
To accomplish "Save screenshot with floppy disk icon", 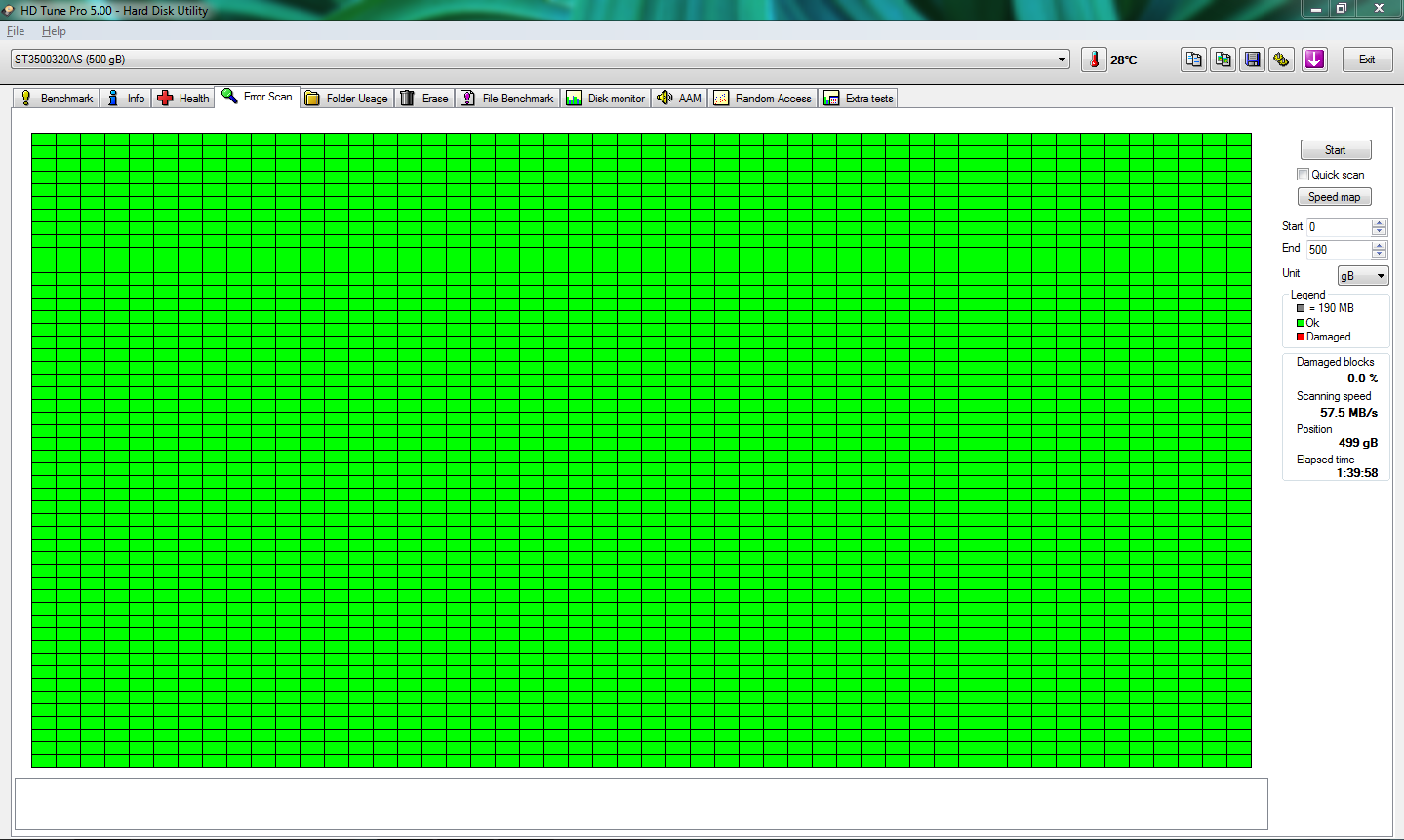I will click(1253, 60).
